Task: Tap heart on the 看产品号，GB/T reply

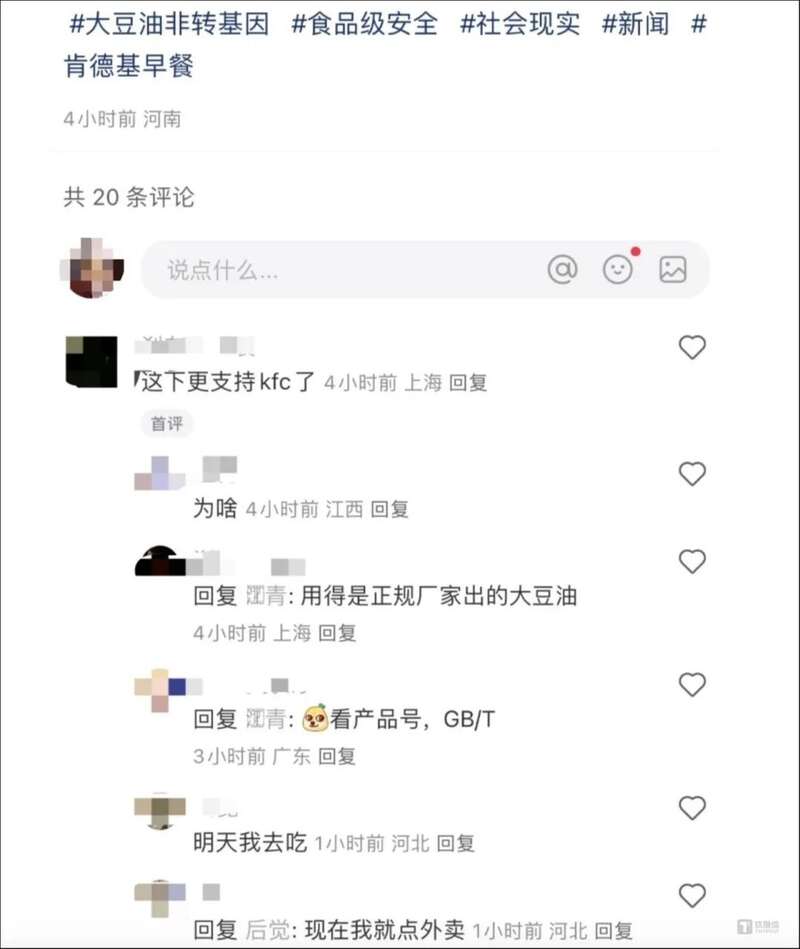Action: [x=692, y=685]
